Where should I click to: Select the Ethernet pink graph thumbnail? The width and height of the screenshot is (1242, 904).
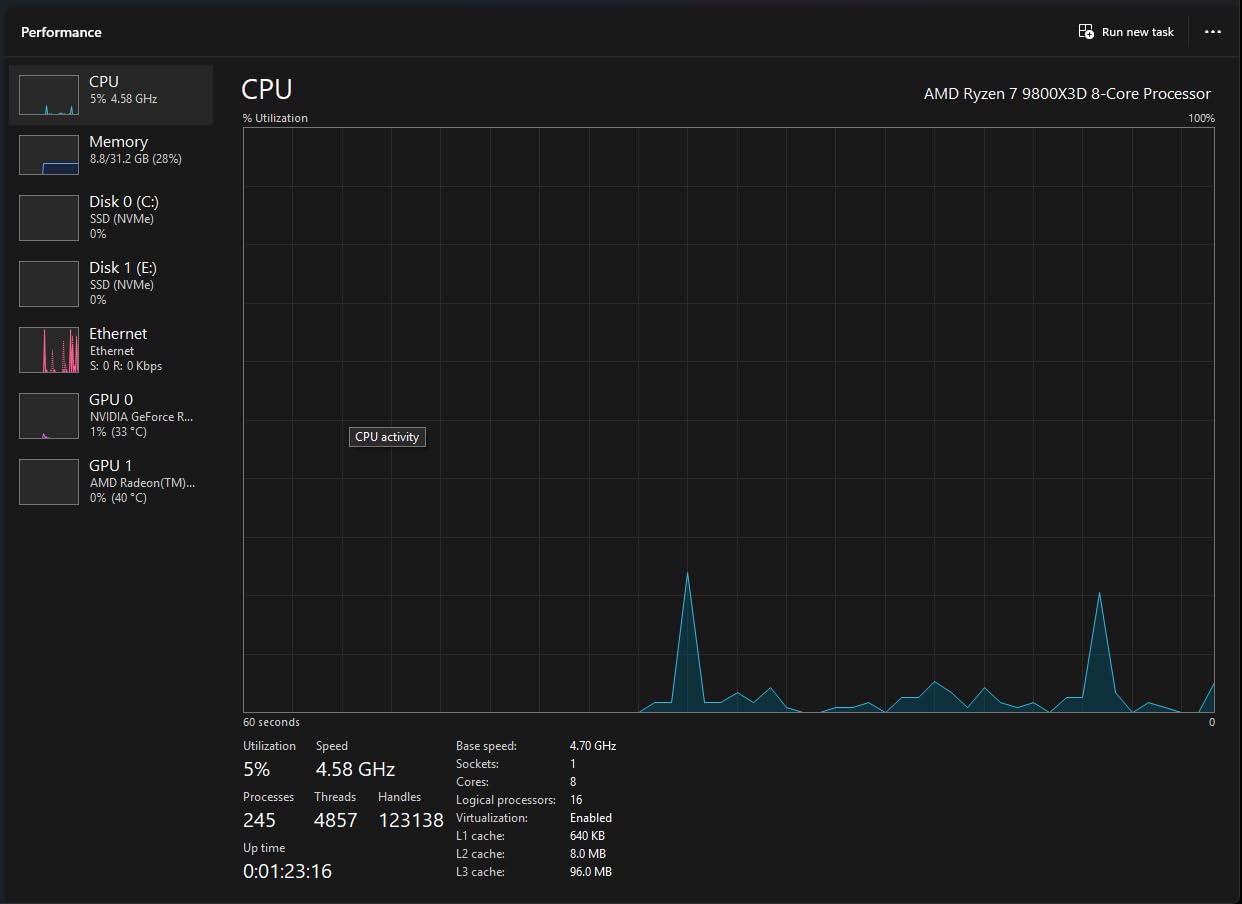[x=49, y=349]
